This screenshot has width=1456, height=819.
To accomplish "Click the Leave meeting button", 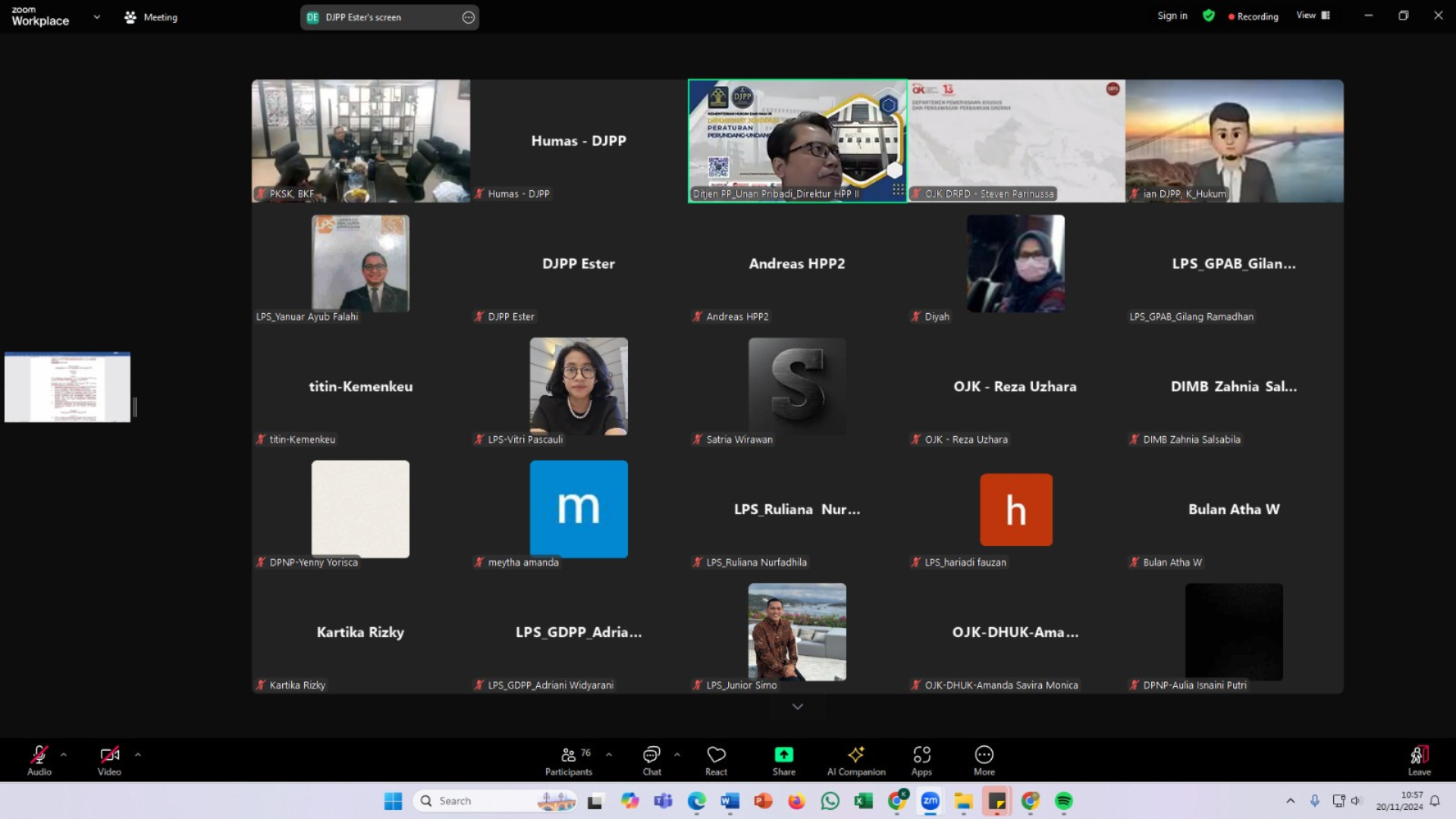I will pos(1419,761).
